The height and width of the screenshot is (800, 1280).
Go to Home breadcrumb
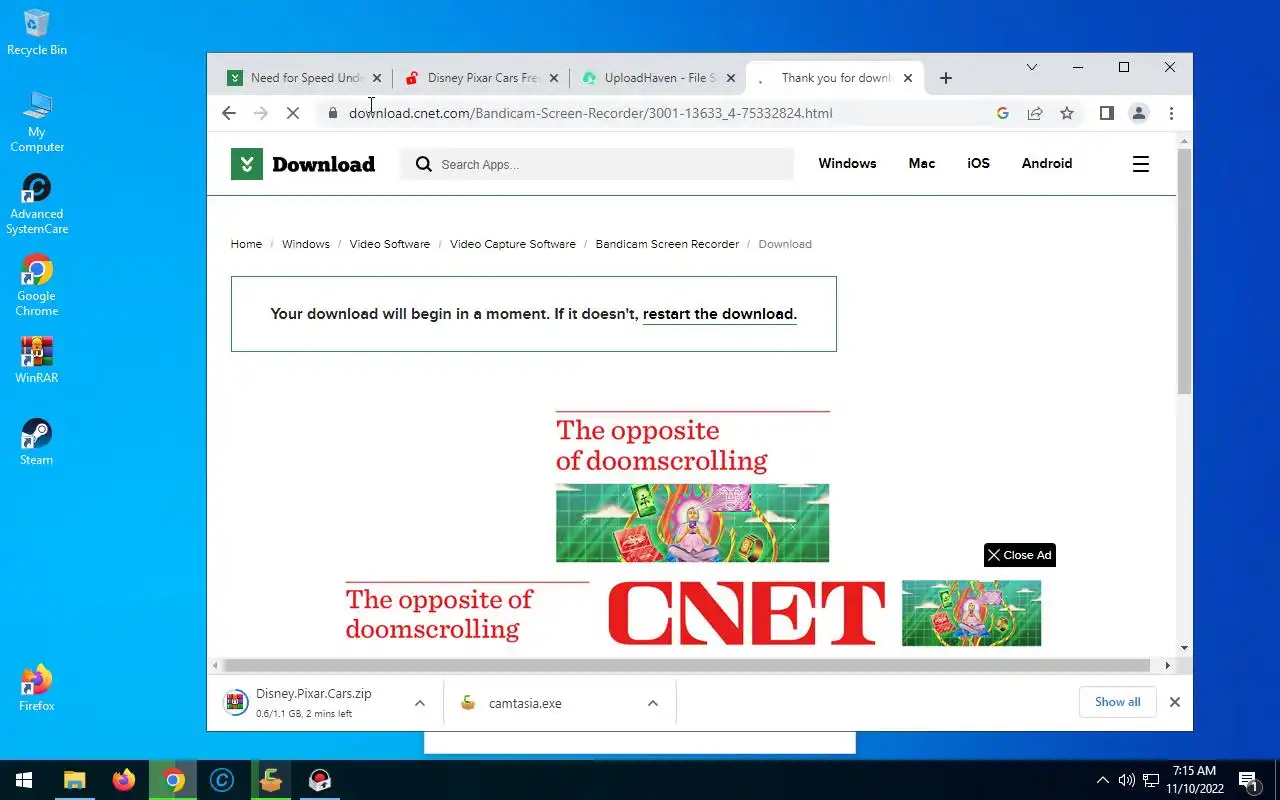pyautogui.click(x=246, y=244)
